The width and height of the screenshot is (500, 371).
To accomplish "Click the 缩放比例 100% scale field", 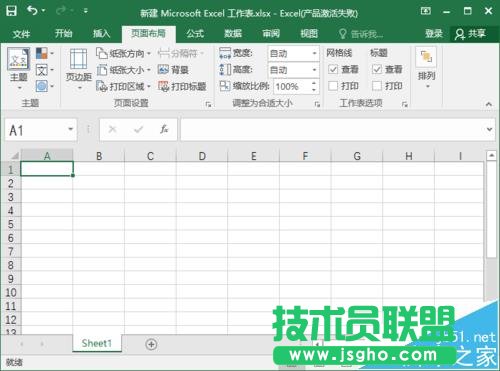I will click(x=292, y=87).
